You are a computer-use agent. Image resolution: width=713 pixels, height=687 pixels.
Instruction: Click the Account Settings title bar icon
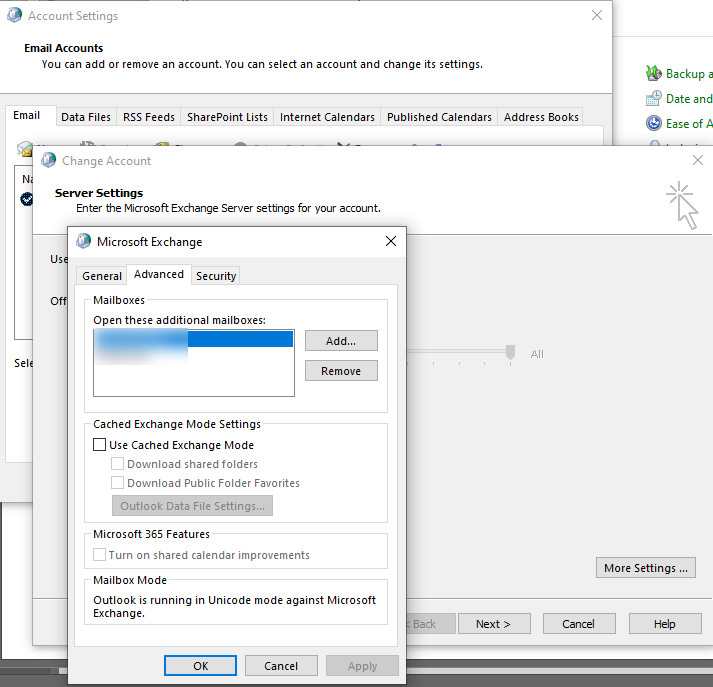tap(15, 15)
